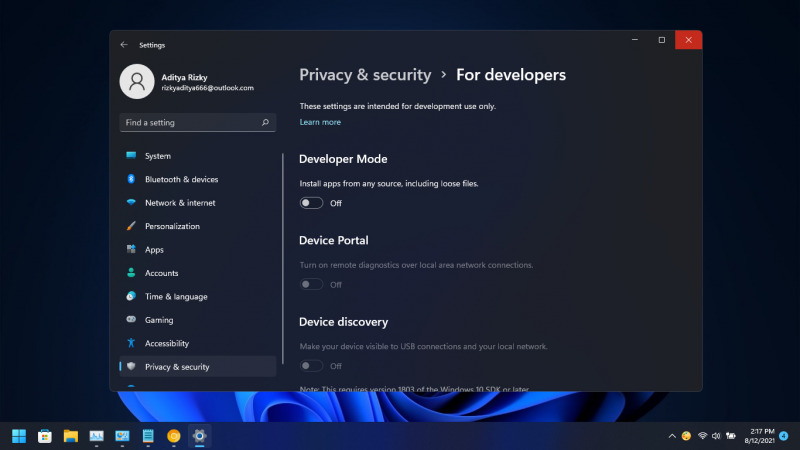This screenshot has width=800, height=450.
Task: Open the Accessibility category
Action: point(197,343)
